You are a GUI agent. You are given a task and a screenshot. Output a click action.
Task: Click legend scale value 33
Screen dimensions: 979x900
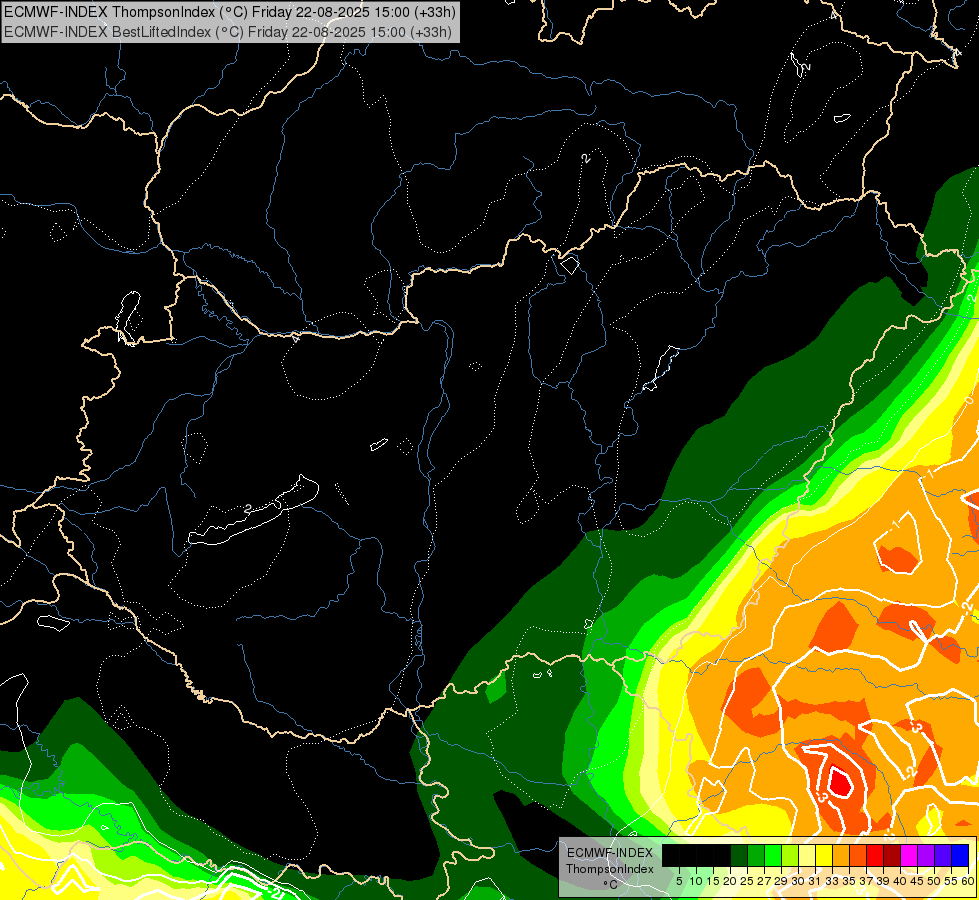832,881
